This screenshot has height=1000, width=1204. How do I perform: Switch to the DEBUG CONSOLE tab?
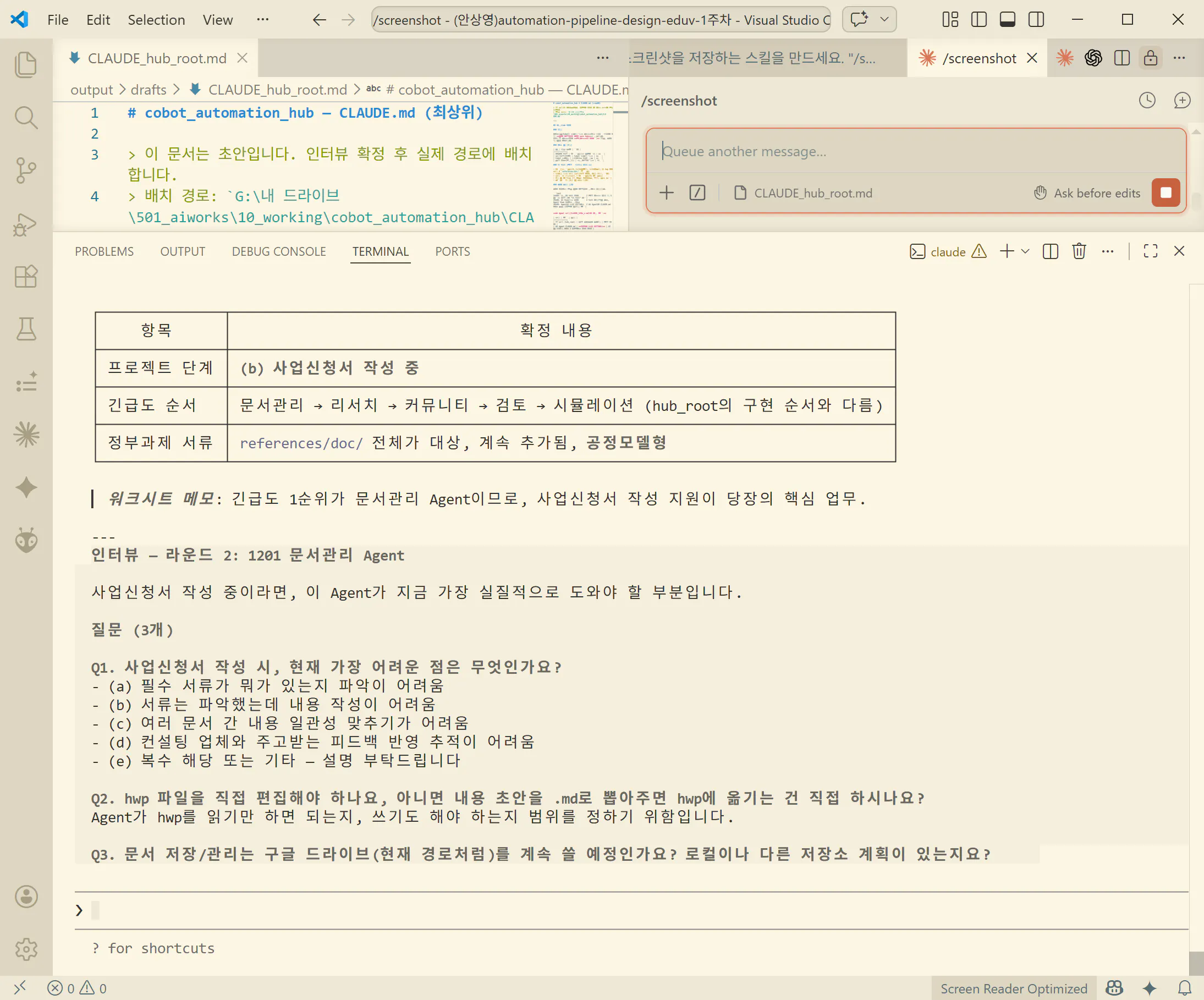click(x=279, y=252)
